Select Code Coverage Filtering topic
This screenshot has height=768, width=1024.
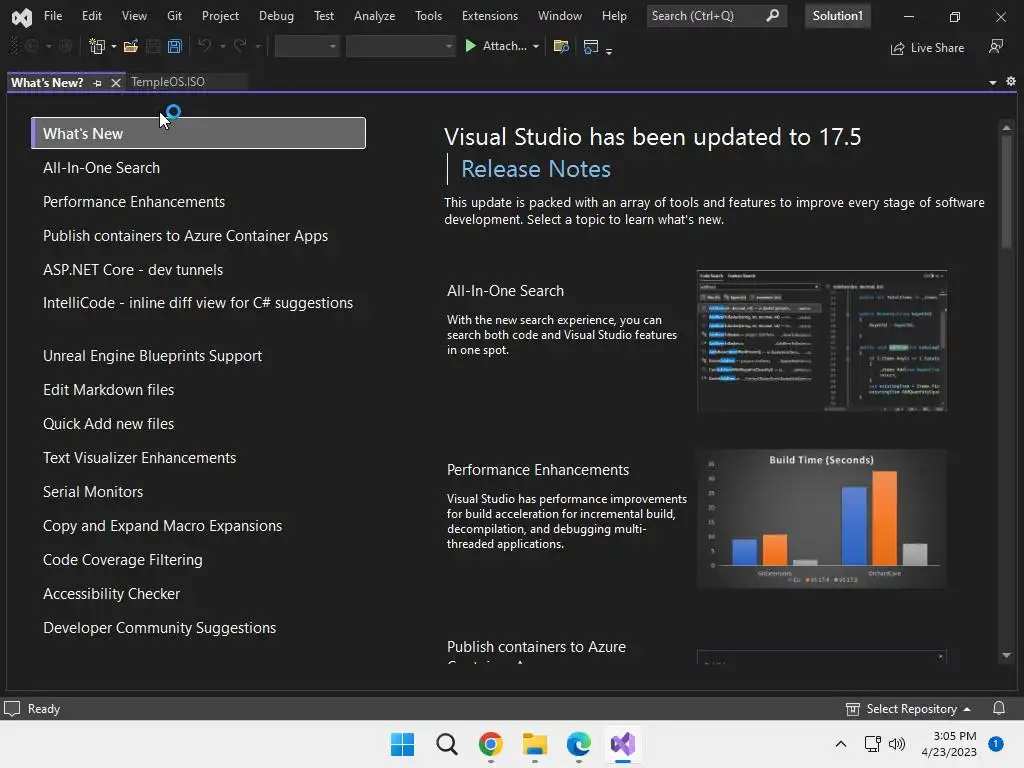pos(123,560)
